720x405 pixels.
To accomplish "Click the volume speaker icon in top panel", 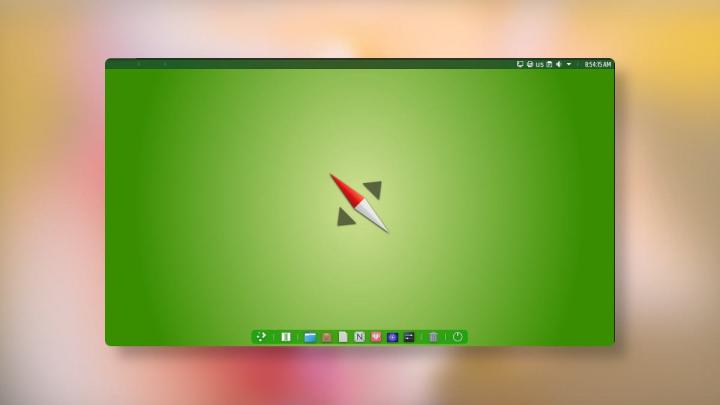I will [559, 64].
